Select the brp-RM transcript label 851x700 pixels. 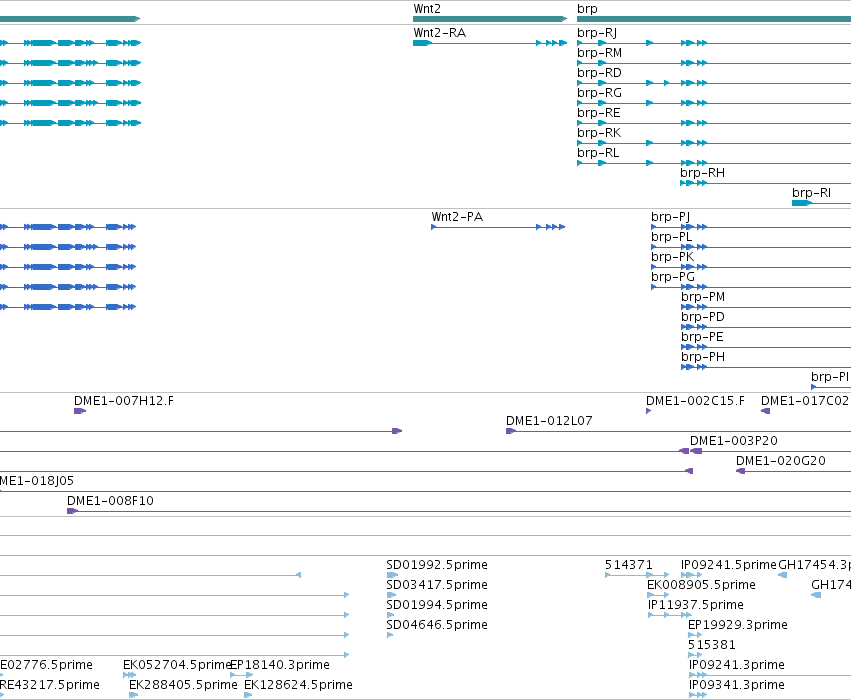pos(599,53)
